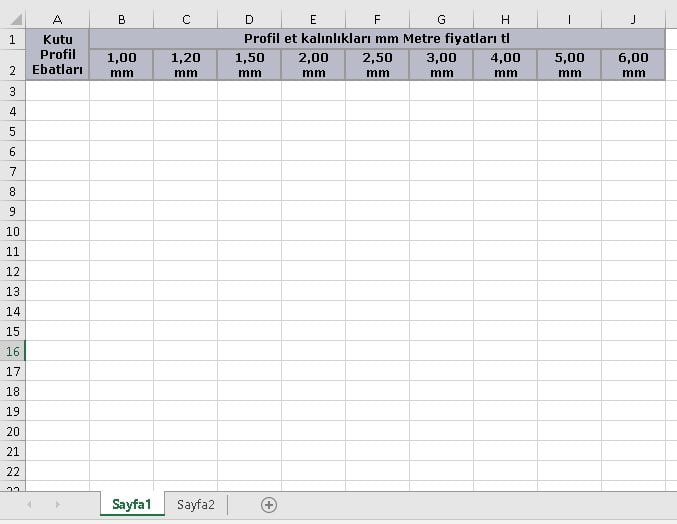Click the Kutu Profil Ebatları header cell

tap(57, 54)
